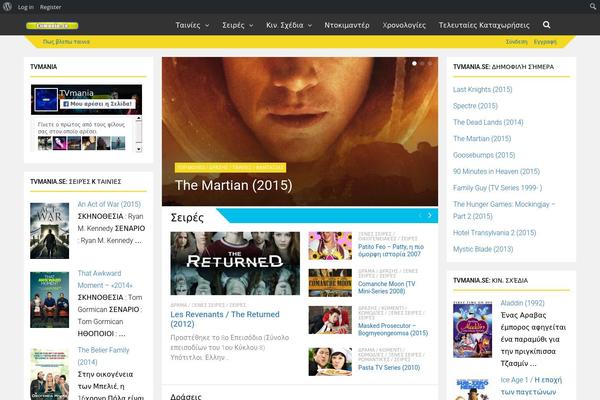Open Last Knights (2015) popular link
The image size is (600, 400).
(x=483, y=90)
